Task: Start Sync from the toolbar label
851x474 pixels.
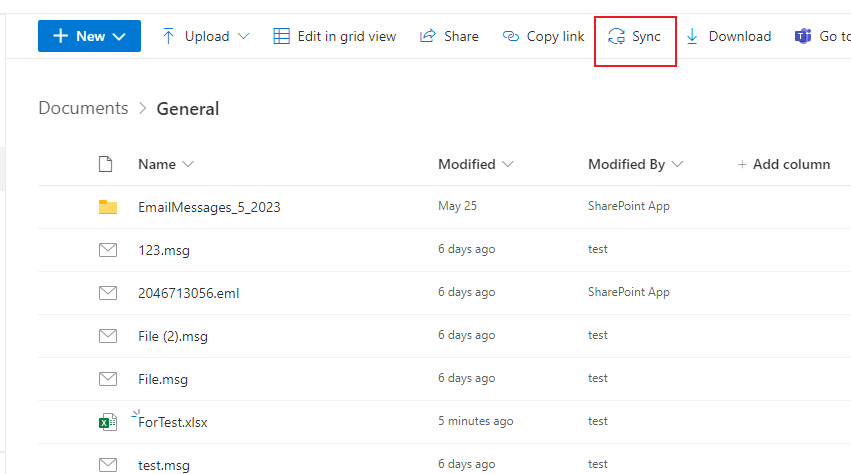Action: tap(646, 36)
